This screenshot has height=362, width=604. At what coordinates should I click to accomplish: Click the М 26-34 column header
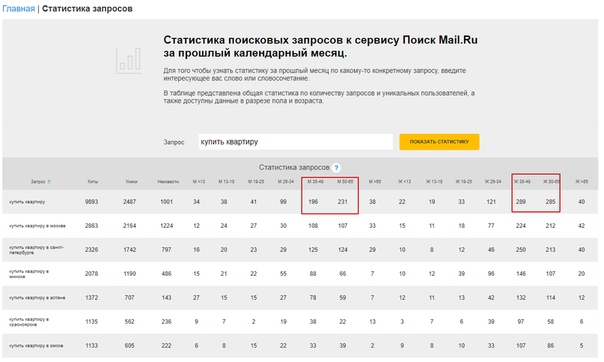(285, 182)
